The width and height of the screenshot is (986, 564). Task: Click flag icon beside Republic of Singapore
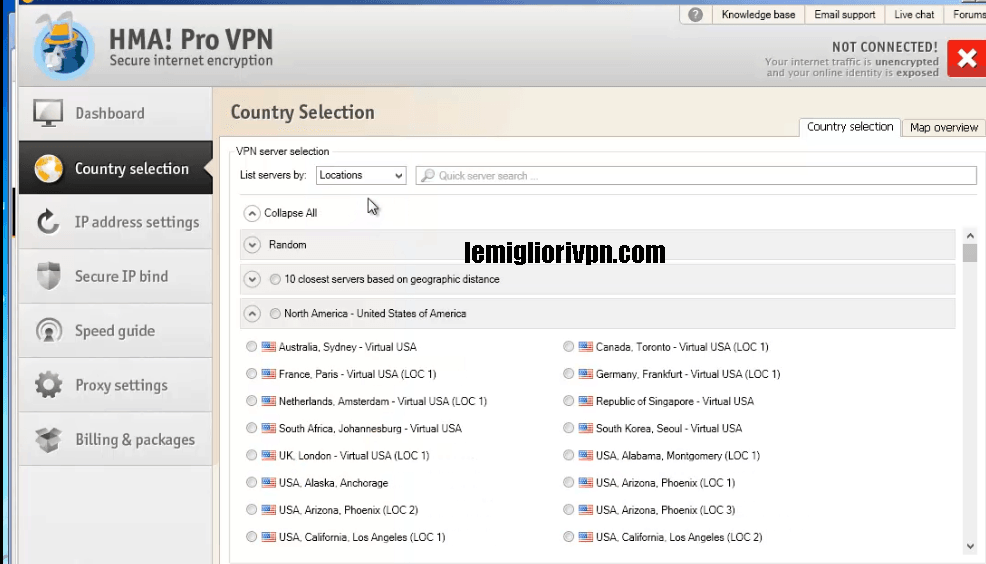tap(585, 401)
